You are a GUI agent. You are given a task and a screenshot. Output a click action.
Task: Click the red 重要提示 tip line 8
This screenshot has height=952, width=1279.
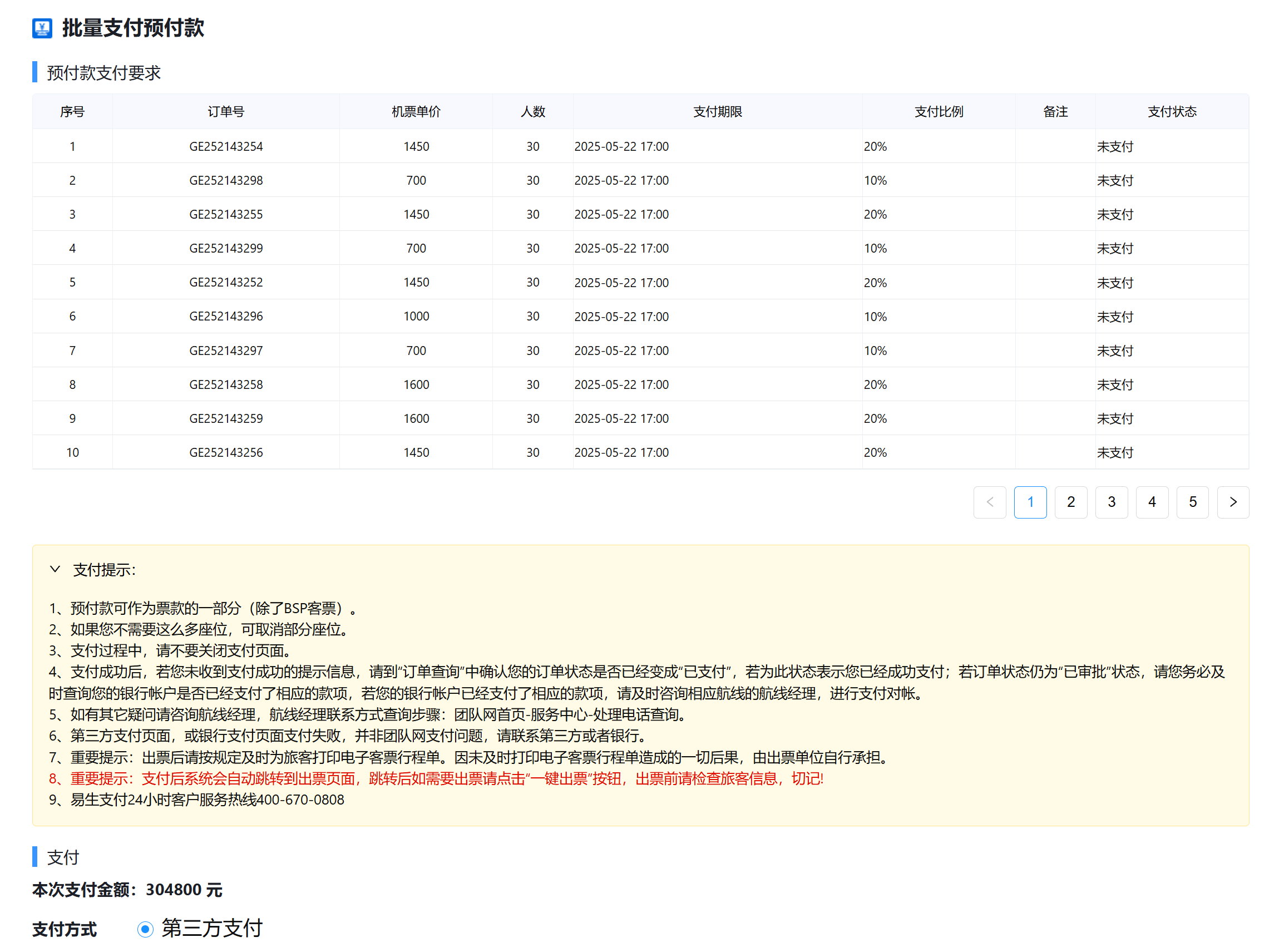[436, 778]
